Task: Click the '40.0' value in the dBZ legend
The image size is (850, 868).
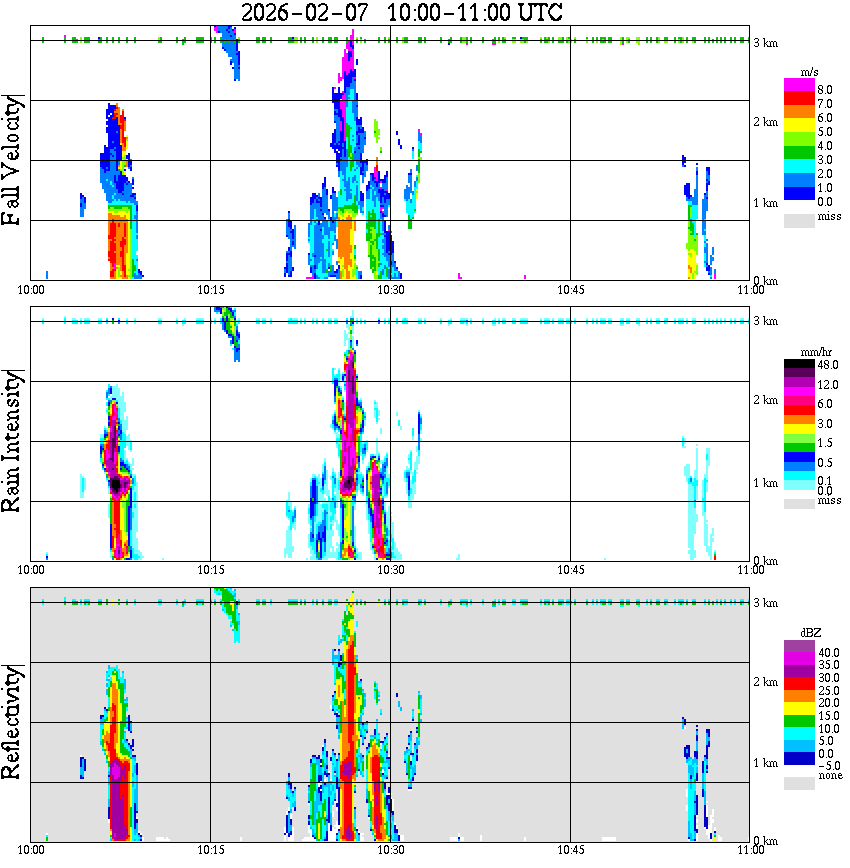Action: coord(829,653)
